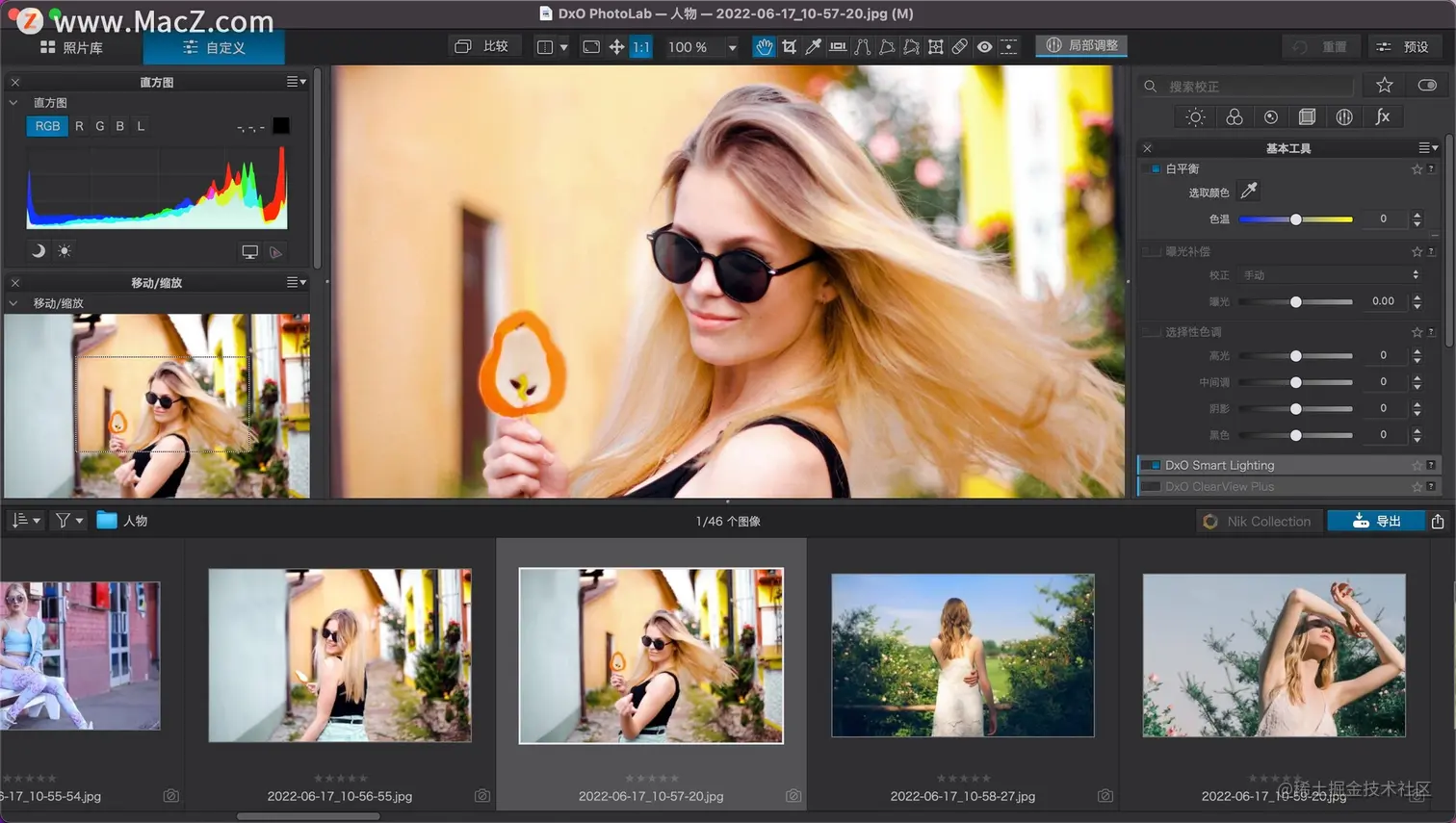Click the 导出 export button
The image size is (1456, 823).
point(1375,521)
